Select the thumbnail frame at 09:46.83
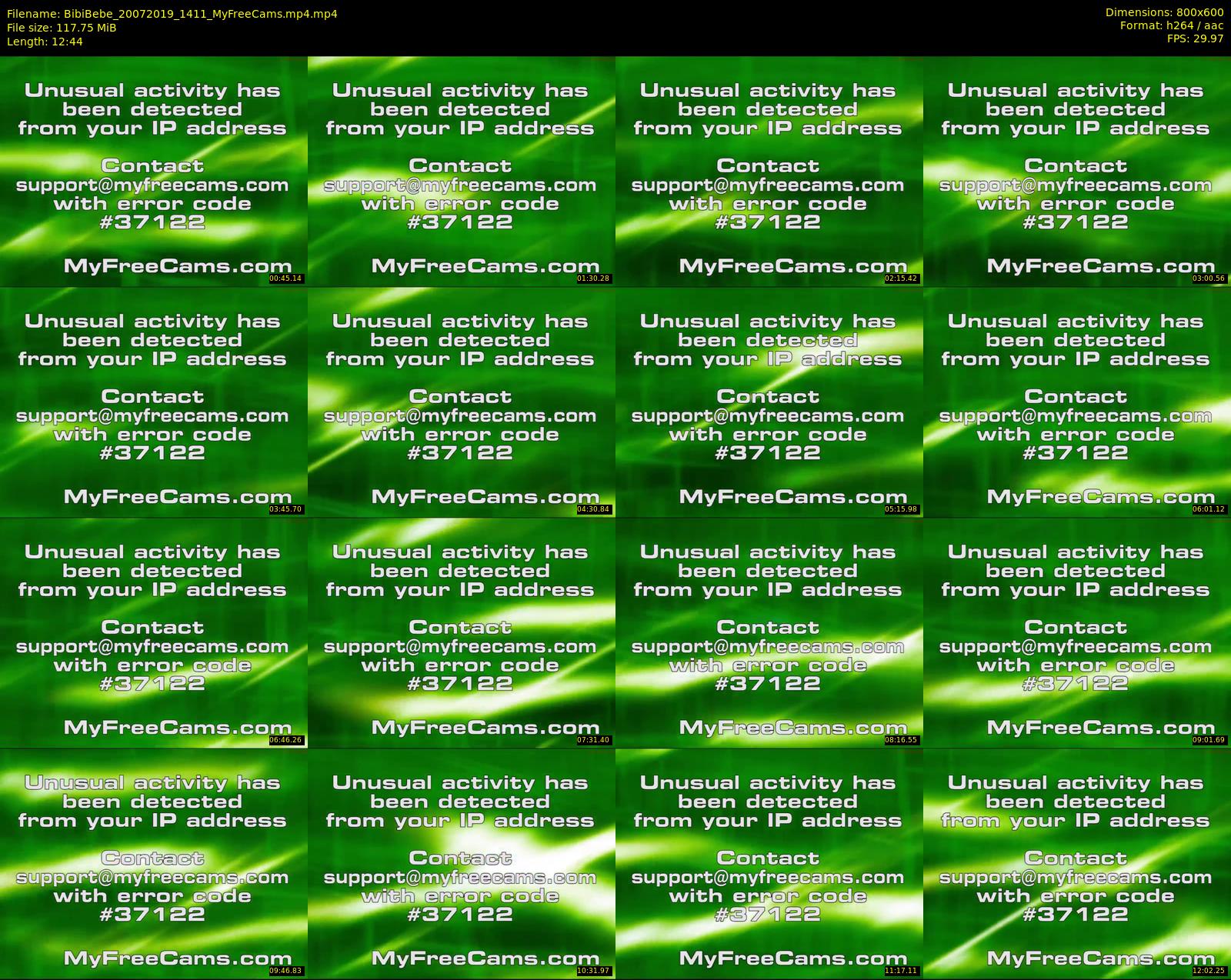 (x=153, y=863)
